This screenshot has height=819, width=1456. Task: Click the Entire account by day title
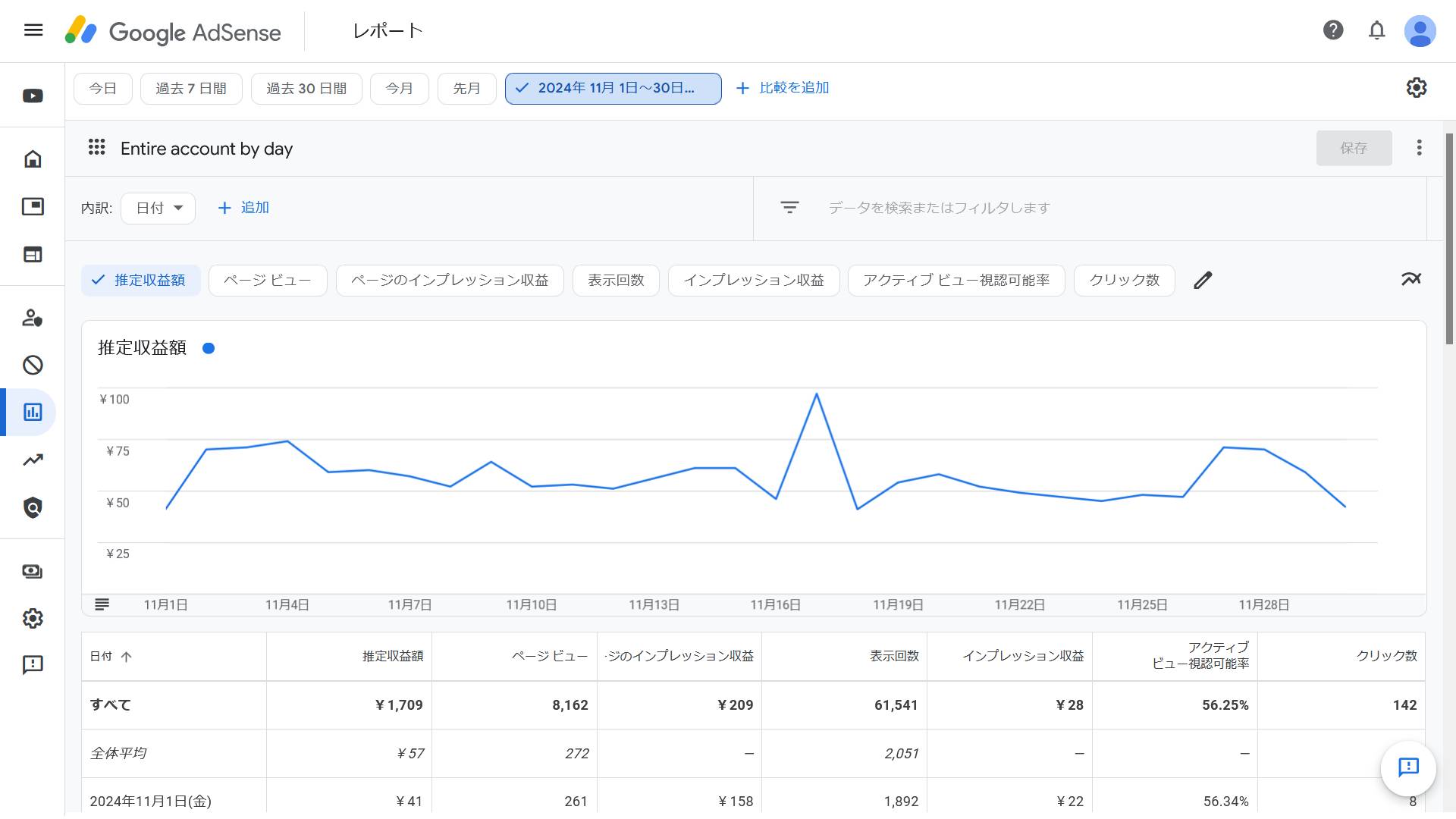point(206,149)
